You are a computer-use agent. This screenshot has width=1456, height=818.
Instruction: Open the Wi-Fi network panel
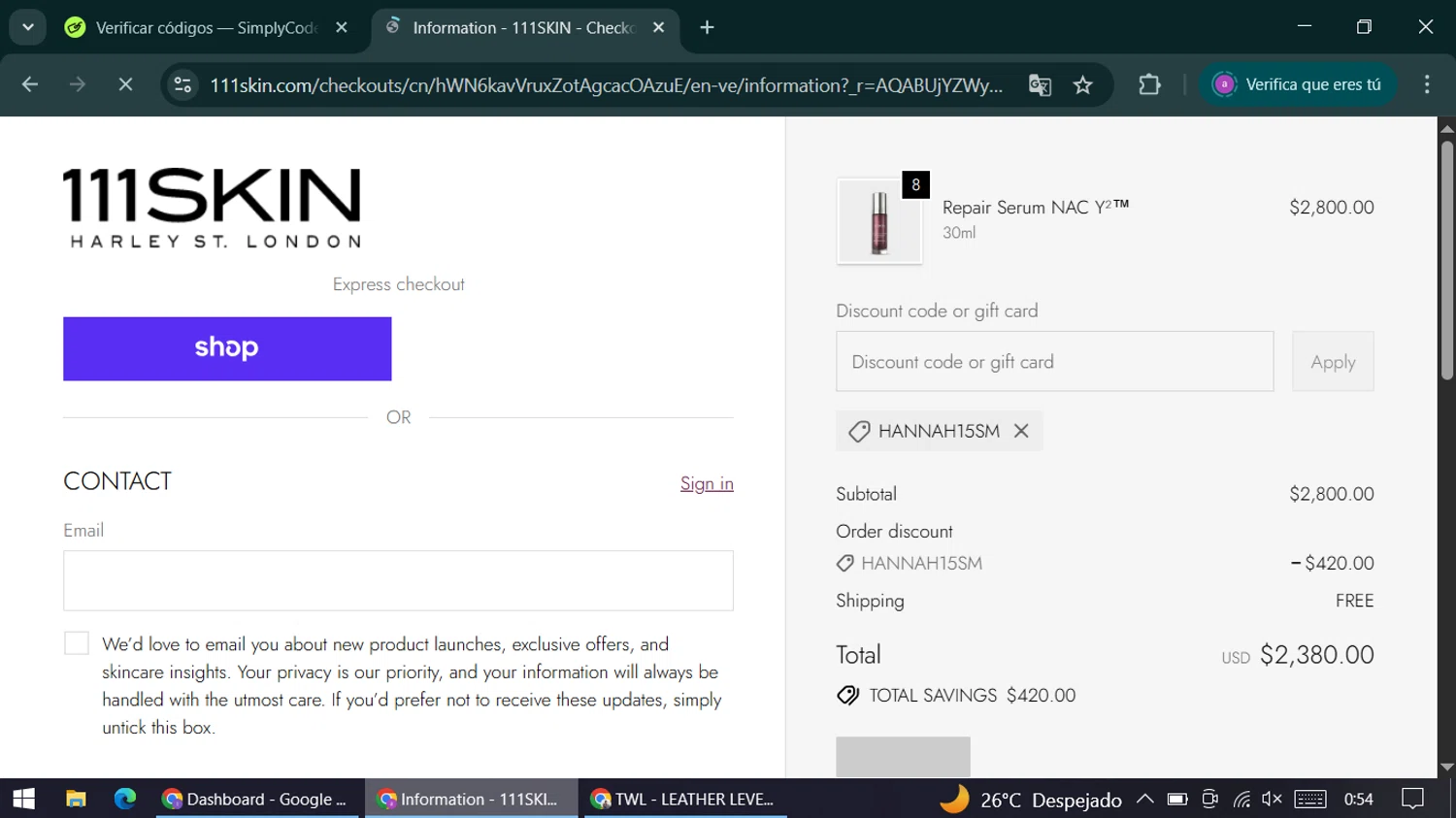pyautogui.click(x=1241, y=800)
